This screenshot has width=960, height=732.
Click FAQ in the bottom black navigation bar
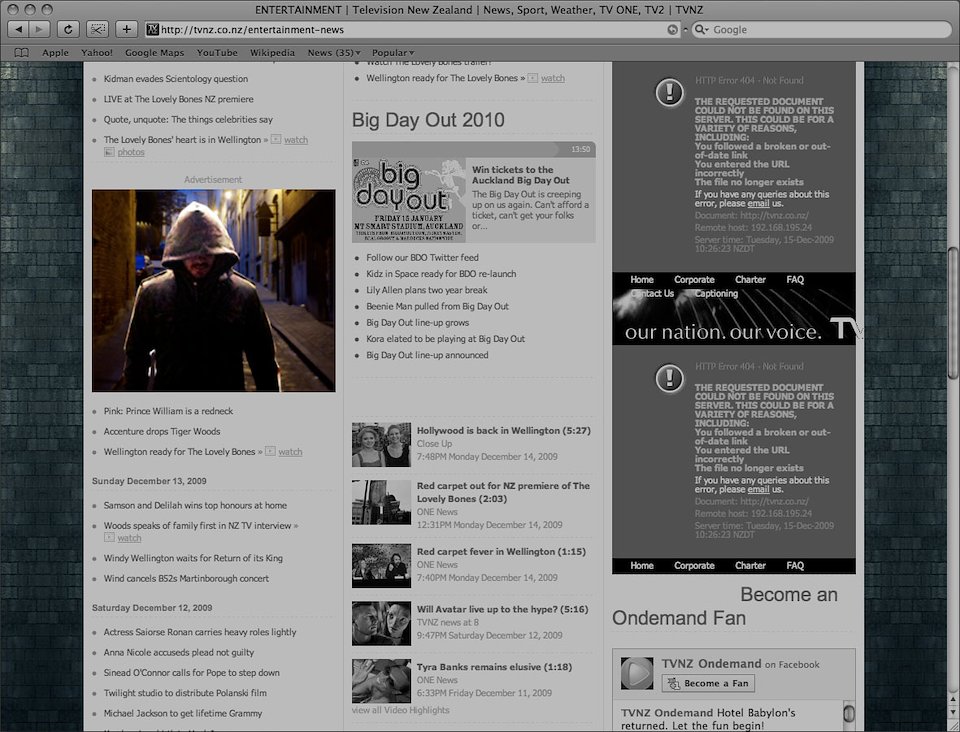coord(795,566)
